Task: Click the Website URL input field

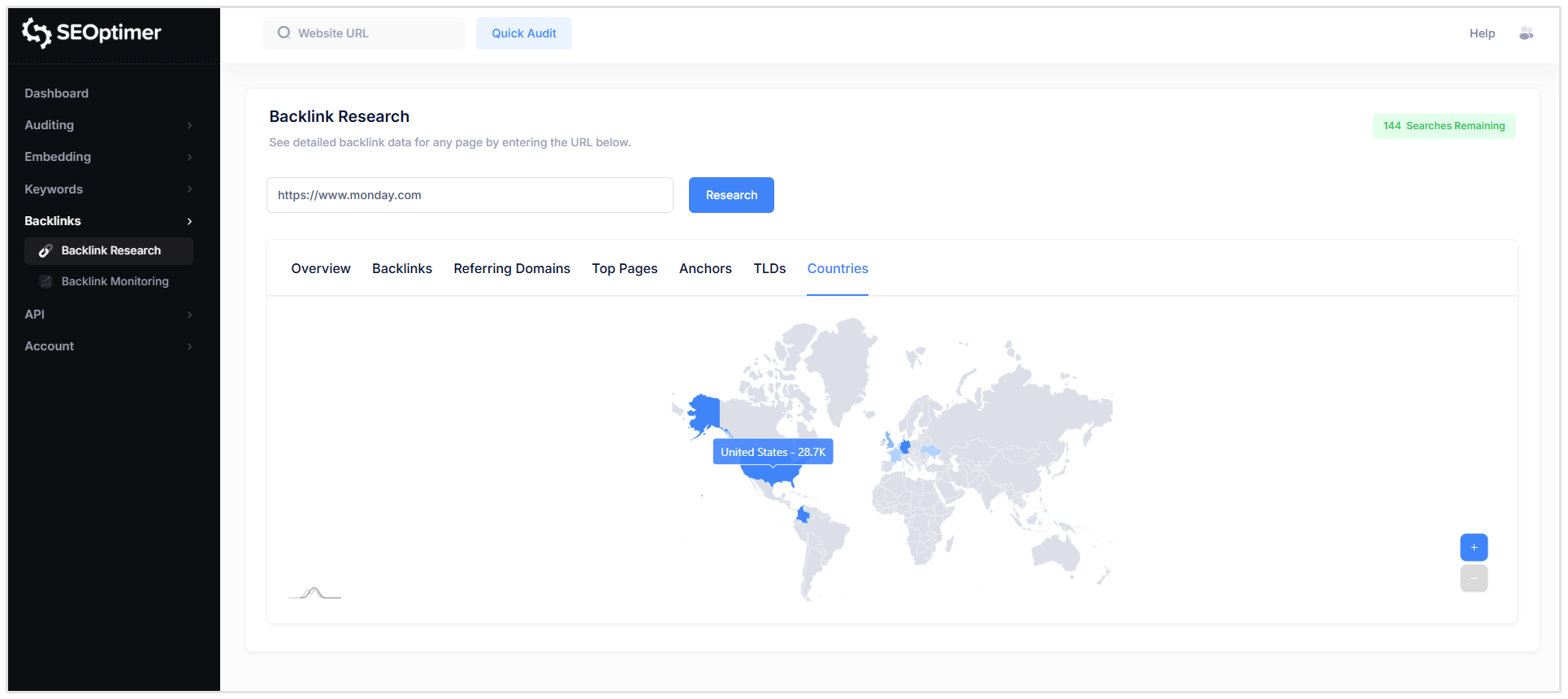Action: [365, 33]
